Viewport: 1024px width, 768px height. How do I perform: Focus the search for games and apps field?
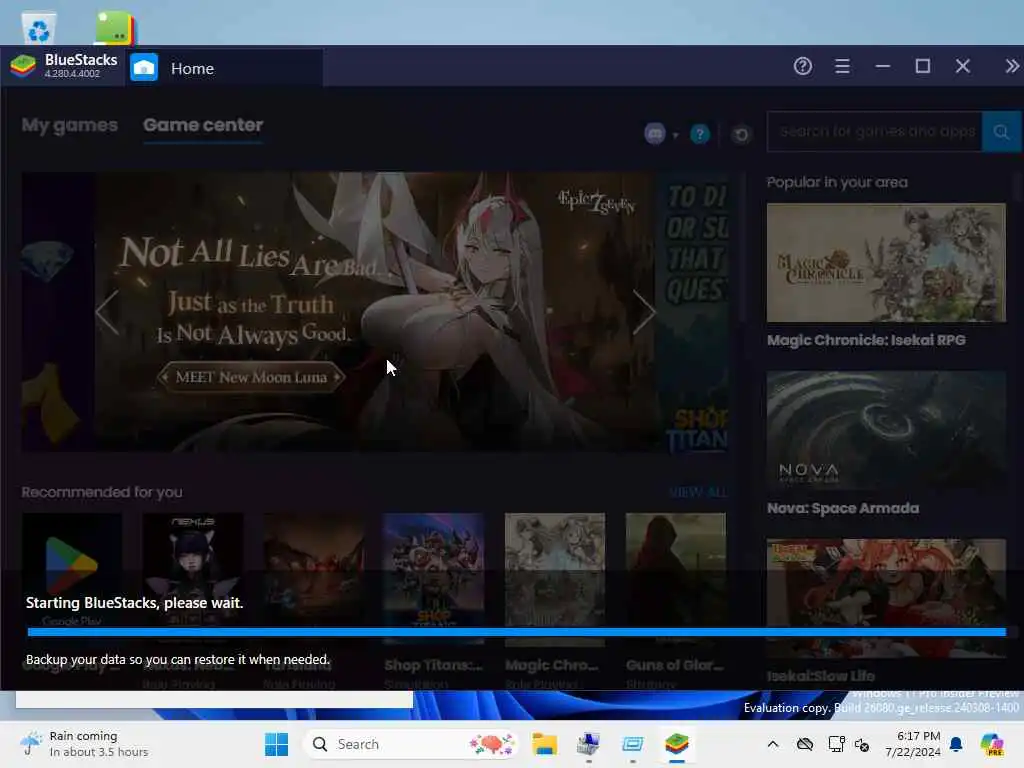point(874,132)
